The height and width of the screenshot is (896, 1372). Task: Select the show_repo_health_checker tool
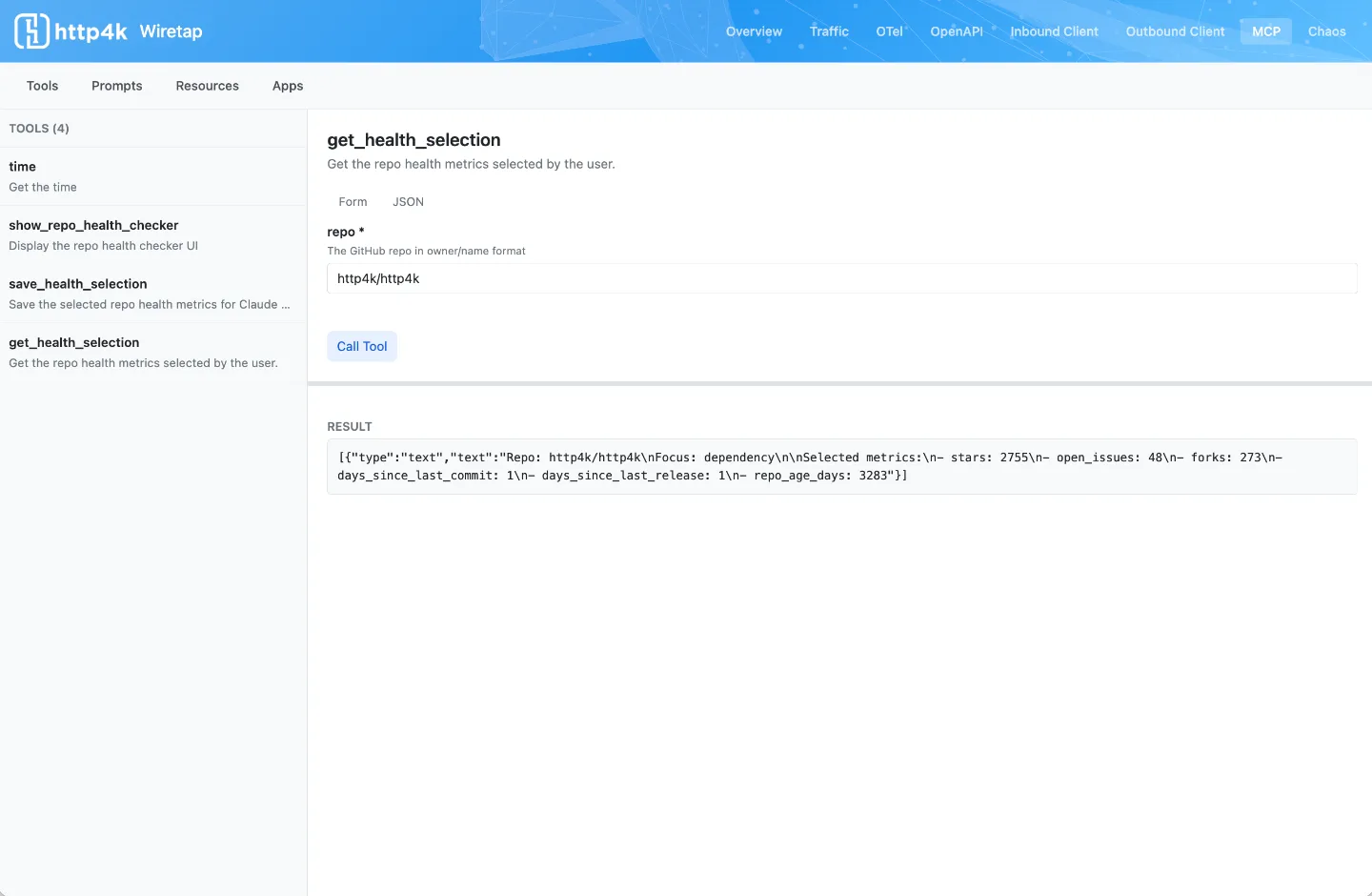[x=153, y=234]
